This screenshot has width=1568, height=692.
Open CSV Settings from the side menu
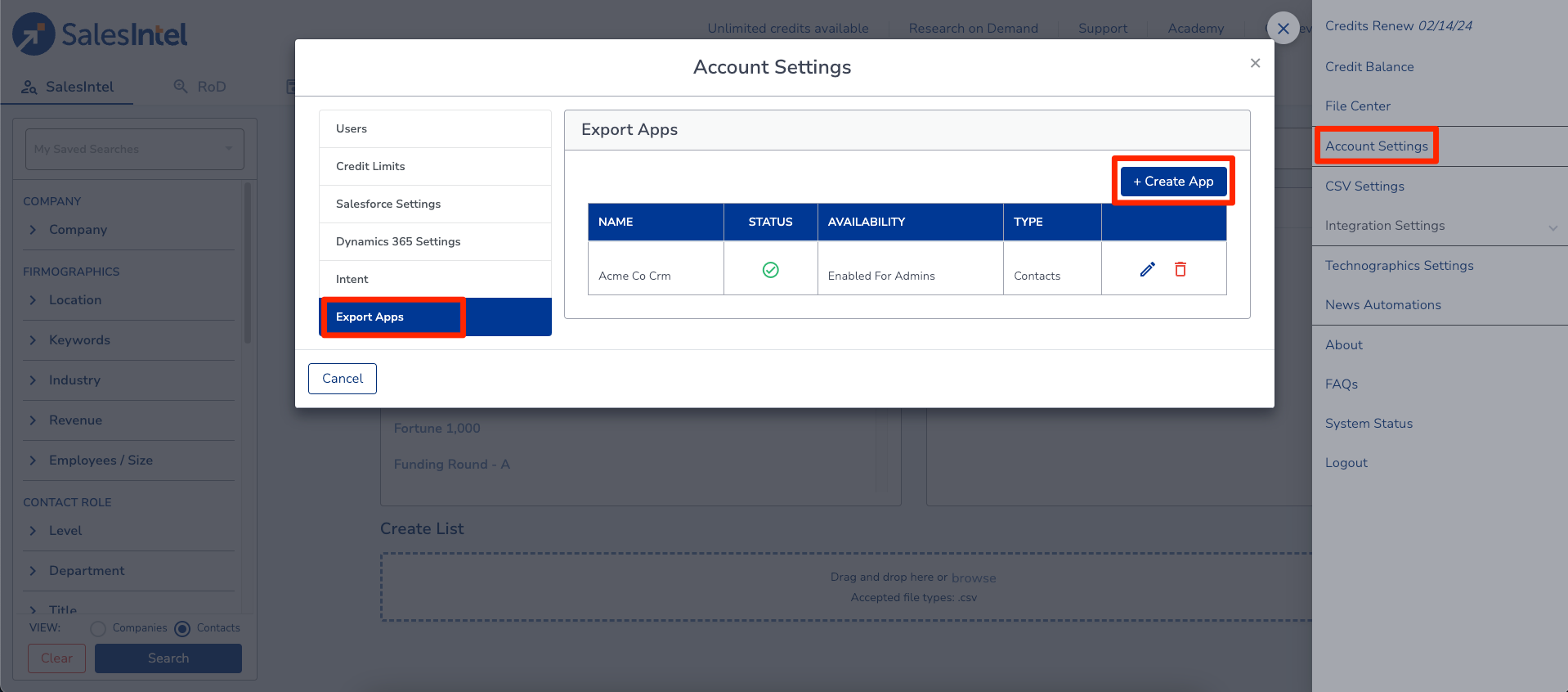click(x=1364, y=186)
